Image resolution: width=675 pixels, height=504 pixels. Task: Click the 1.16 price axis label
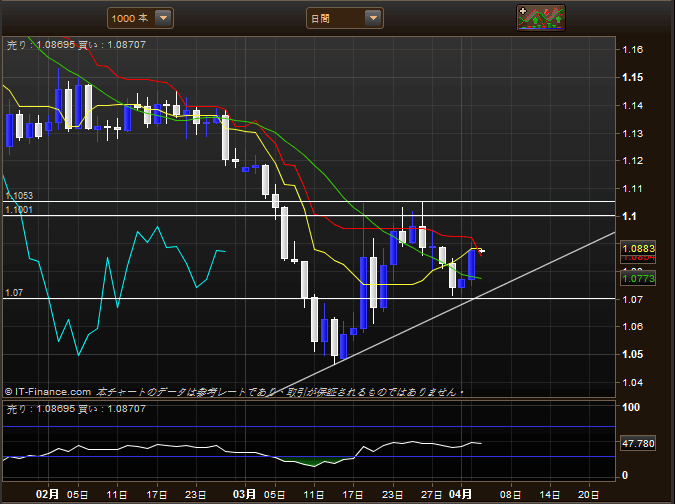tap(632, 49)
